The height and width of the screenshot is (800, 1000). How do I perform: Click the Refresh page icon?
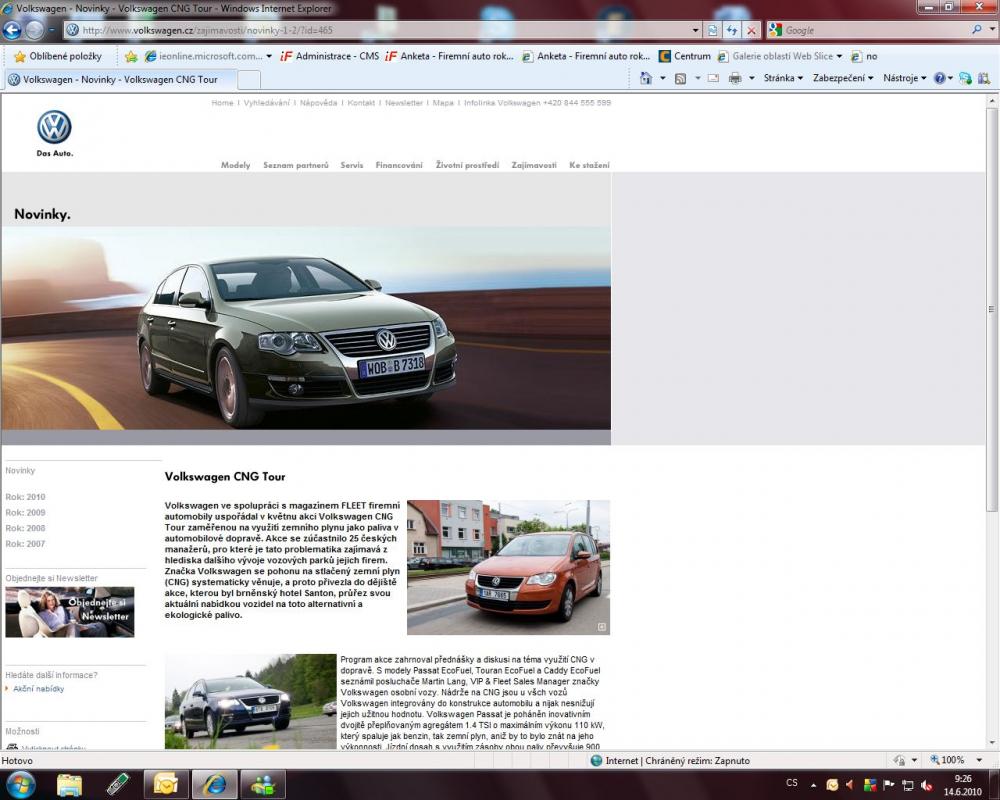point(732,30)
